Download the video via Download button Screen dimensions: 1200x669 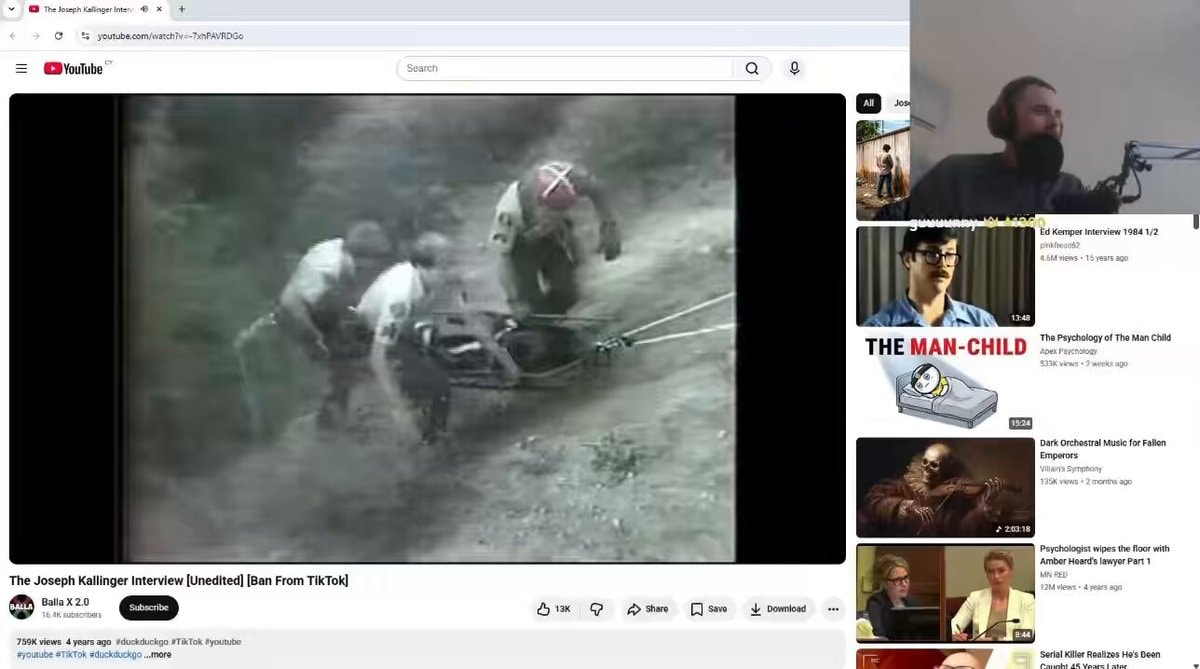click(778, 609)
